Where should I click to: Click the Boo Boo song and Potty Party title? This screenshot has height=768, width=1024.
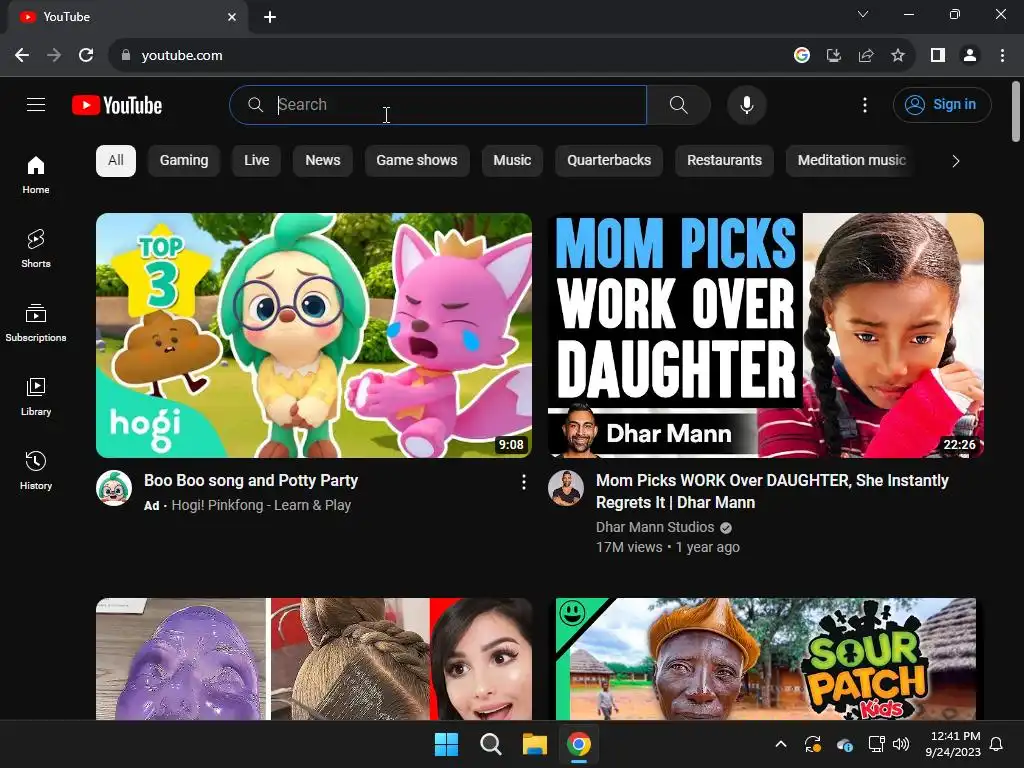tap(251, 481)
